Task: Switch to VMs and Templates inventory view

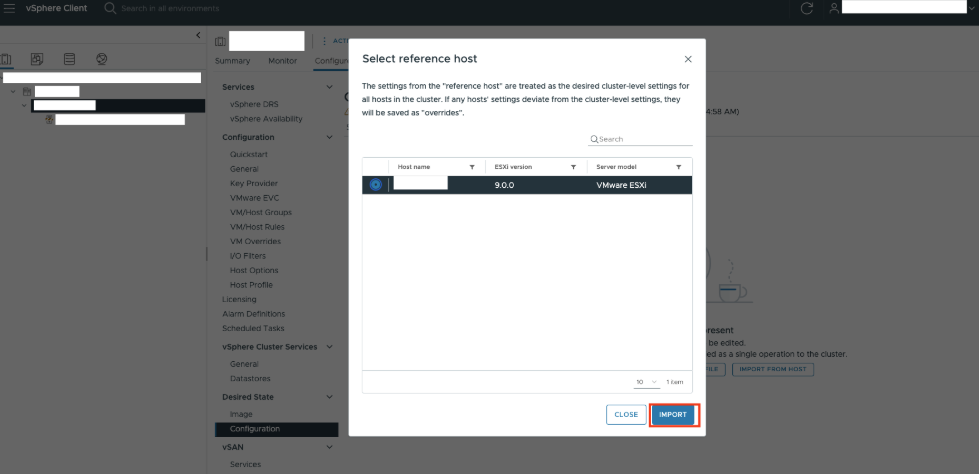Action: tap(37, 59)
